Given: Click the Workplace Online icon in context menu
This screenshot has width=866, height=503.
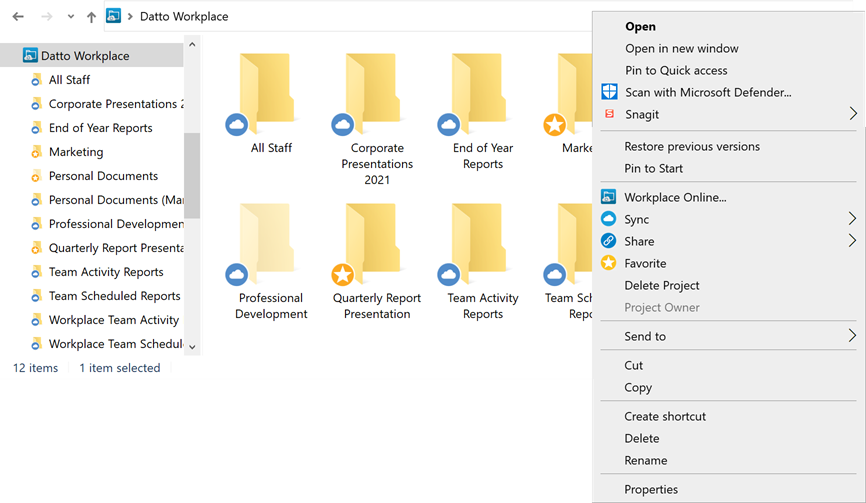Looking at the screenshot, I should click(608, 197).
